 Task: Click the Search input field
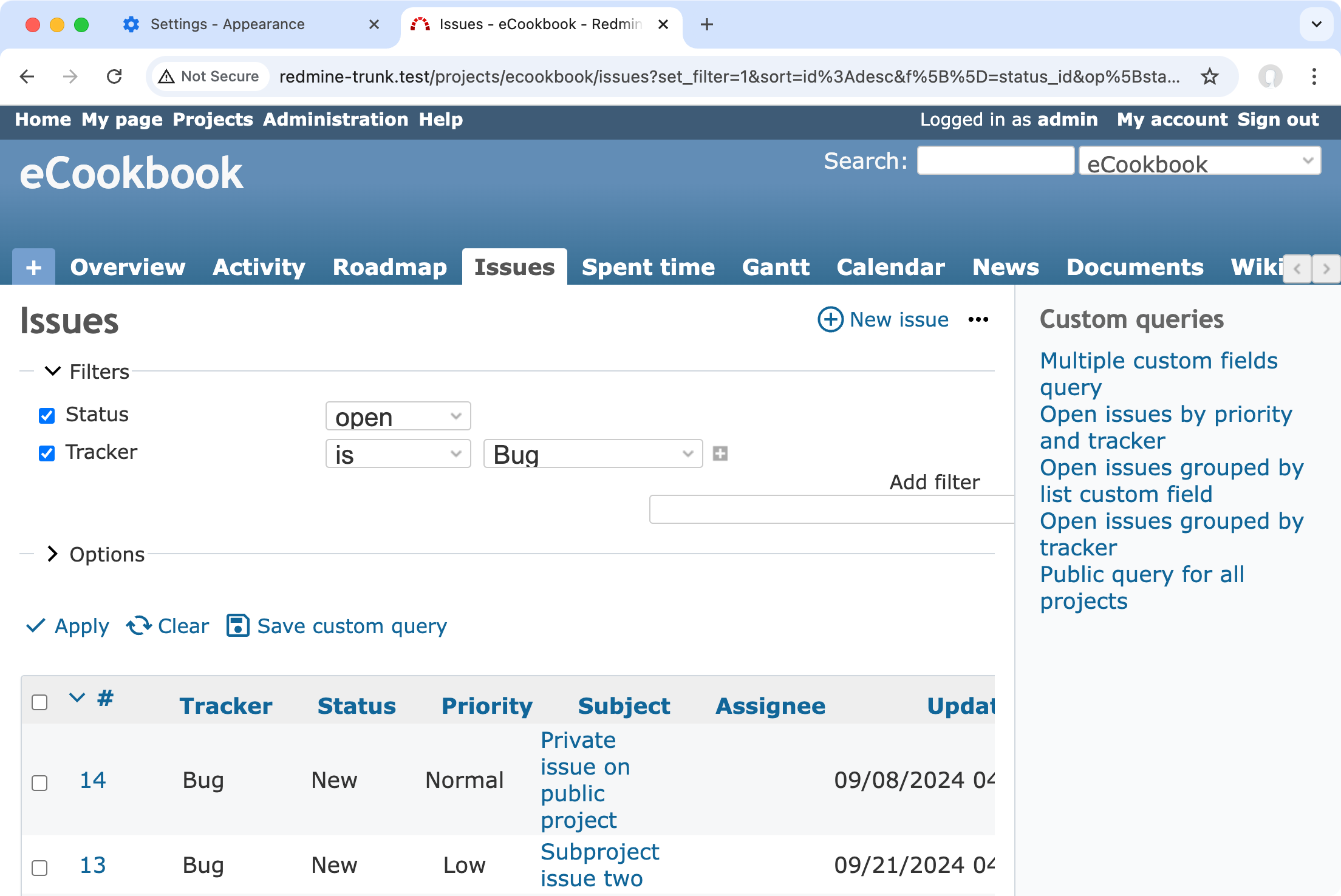pyautogui.click(x=995, y=160)
